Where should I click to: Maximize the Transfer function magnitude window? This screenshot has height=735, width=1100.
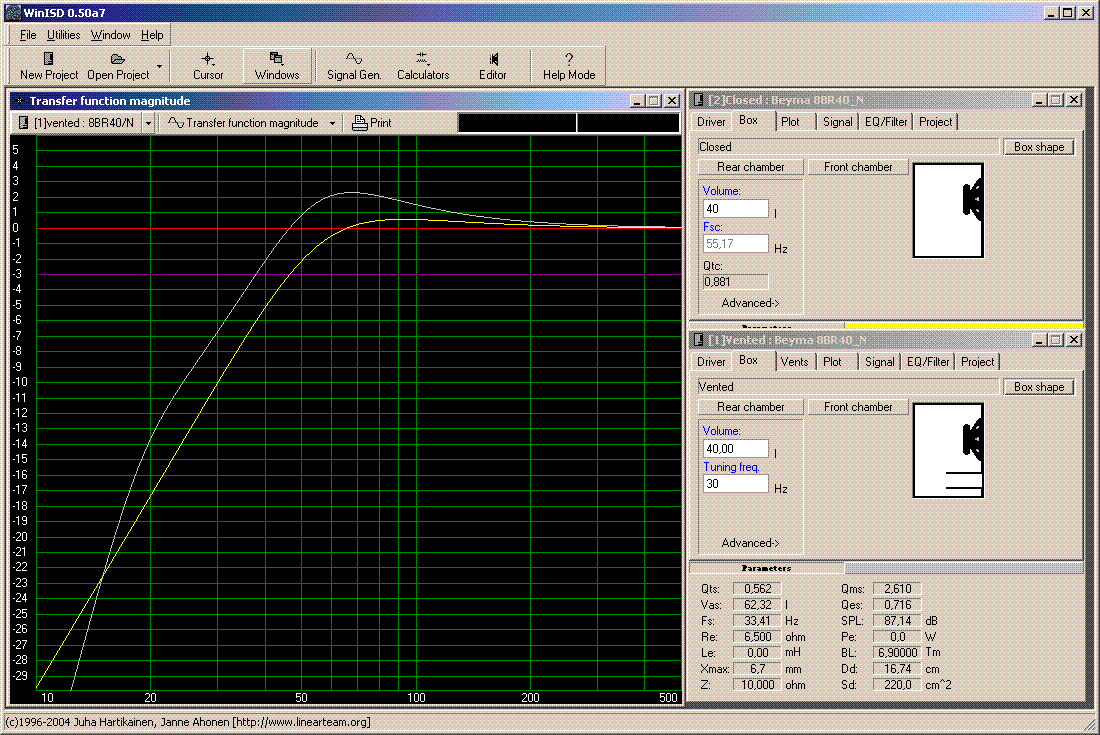[x=654, y=101]
